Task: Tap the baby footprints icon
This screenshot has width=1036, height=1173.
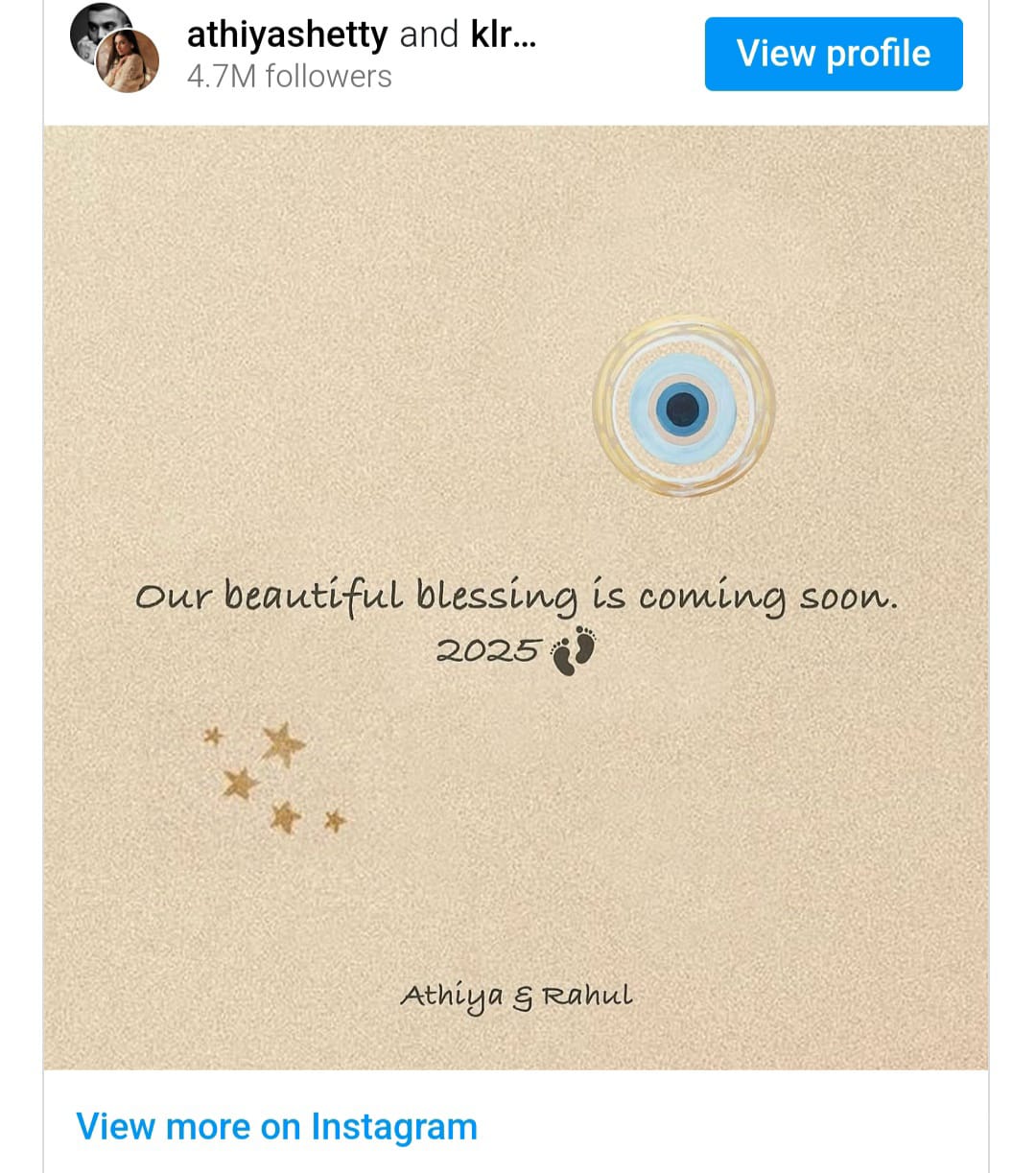Action: click(573, 650)
